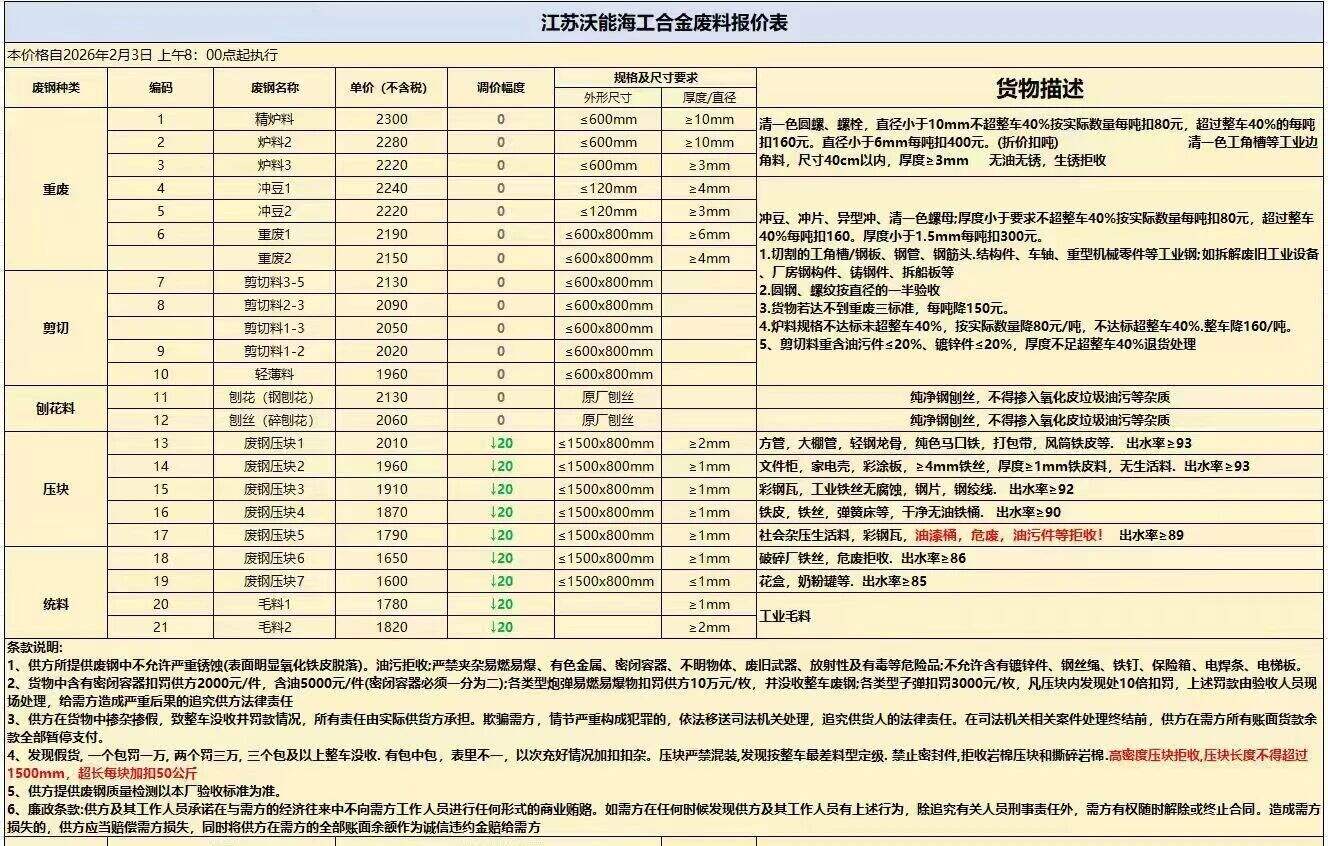Click the 统料 category cell
1328x846 pixels.
pyautogui.click(x=56, y=604)
